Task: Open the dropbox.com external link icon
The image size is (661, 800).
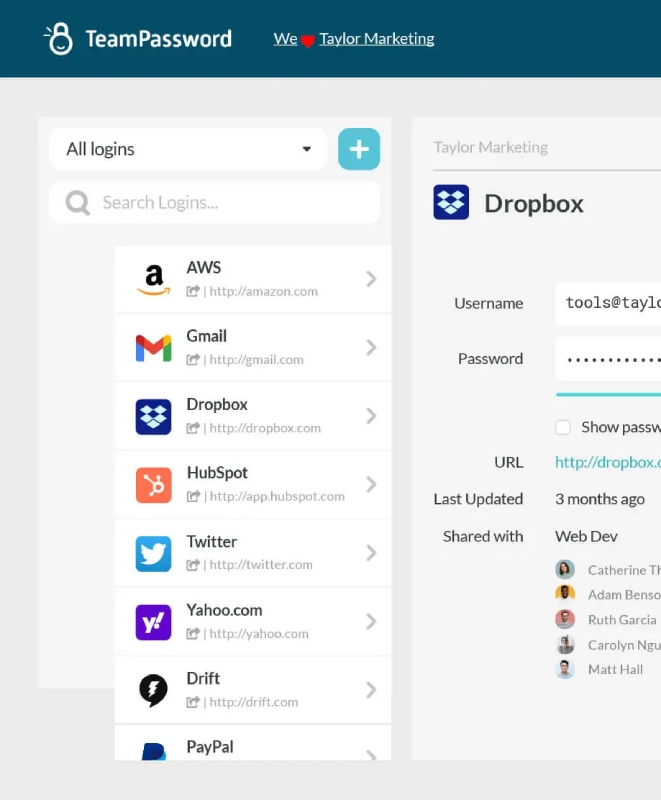Action: click(x=193, y=428)
